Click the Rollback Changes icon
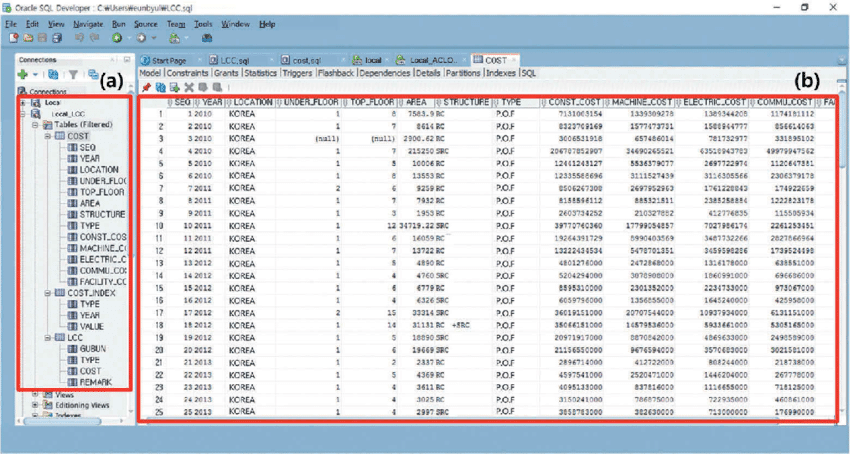 217,87
